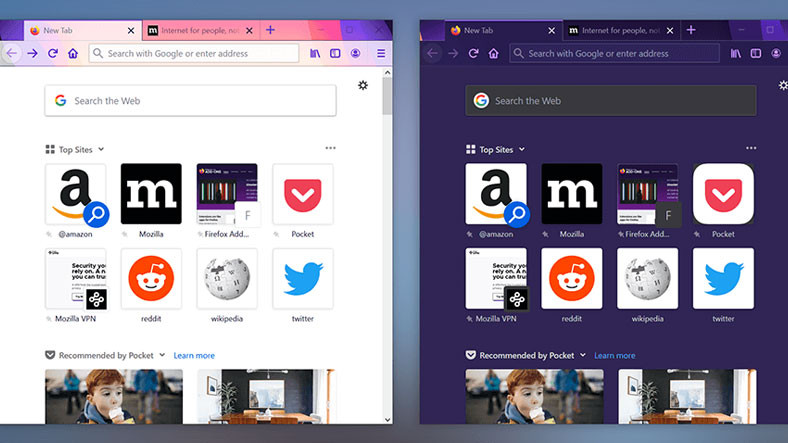Click Learn more link in dark window
This screenshot has height=443, width=788.
[615, 356]
